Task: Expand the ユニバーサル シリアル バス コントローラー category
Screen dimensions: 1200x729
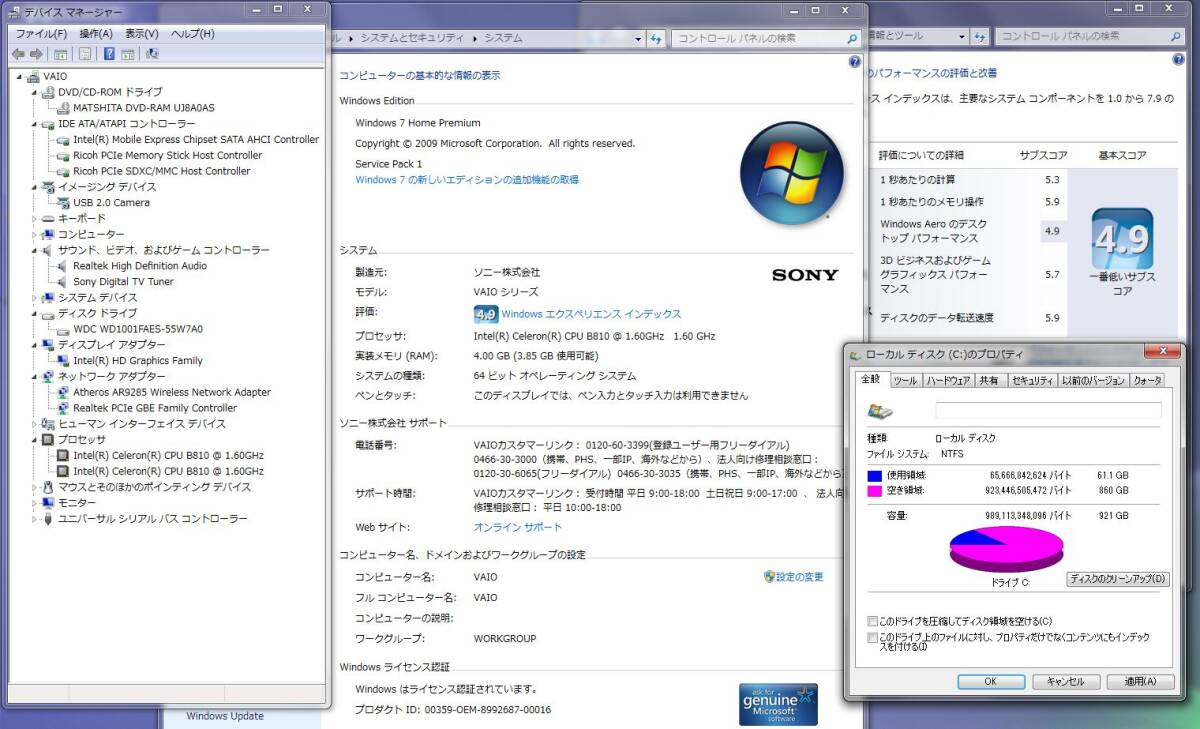Action: pos(35,519)
